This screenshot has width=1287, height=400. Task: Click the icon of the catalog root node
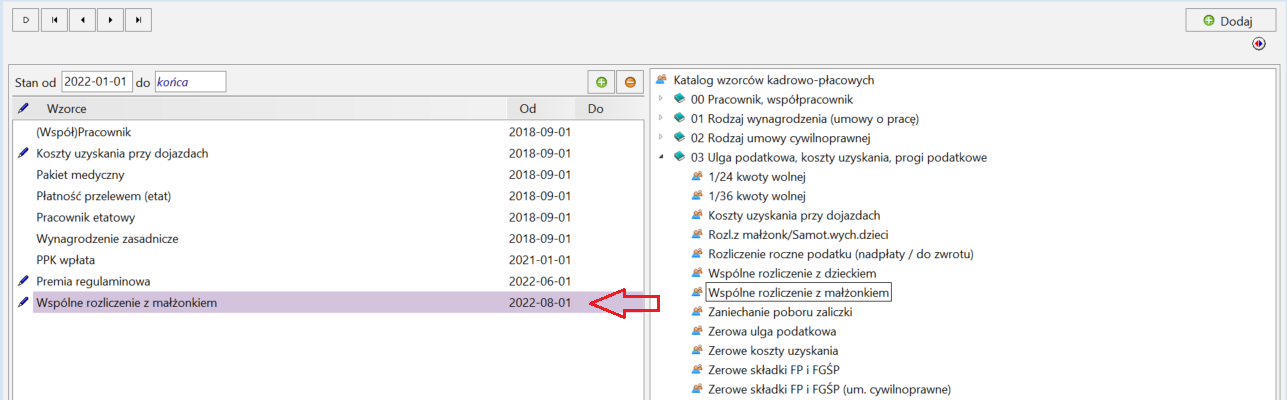[662, 79]
